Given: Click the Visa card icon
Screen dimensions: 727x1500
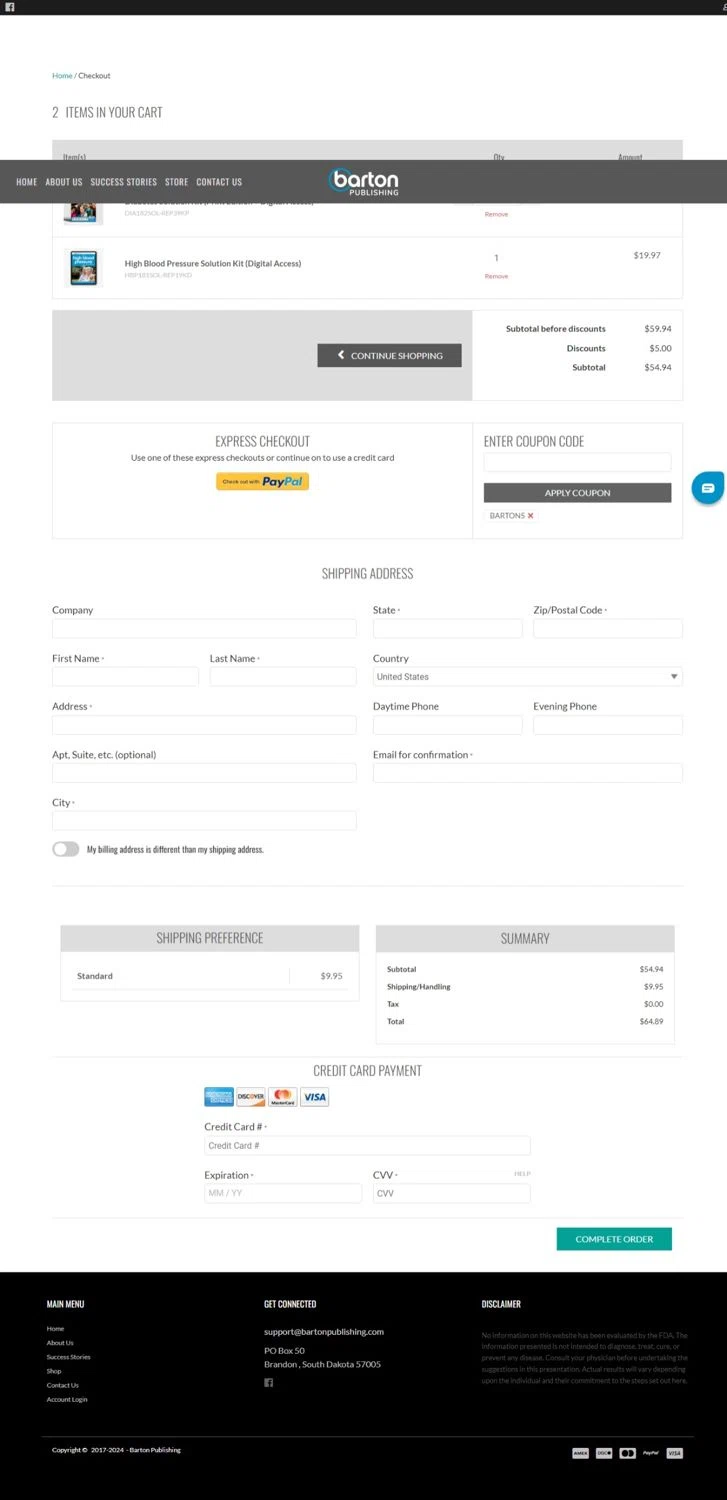Looking at the screenshot, I should coord(314,1097).
